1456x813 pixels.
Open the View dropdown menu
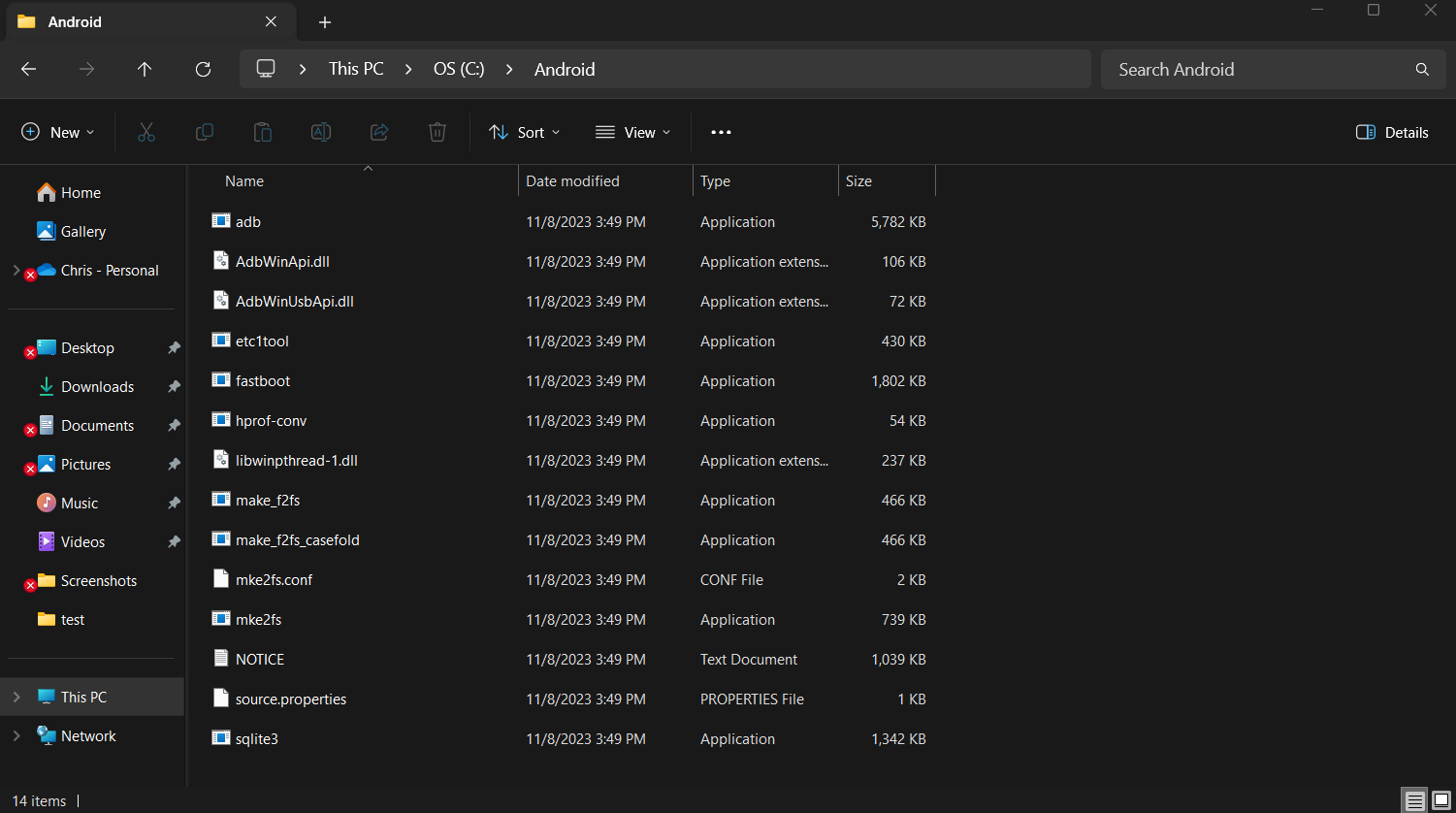click(632, 132)
